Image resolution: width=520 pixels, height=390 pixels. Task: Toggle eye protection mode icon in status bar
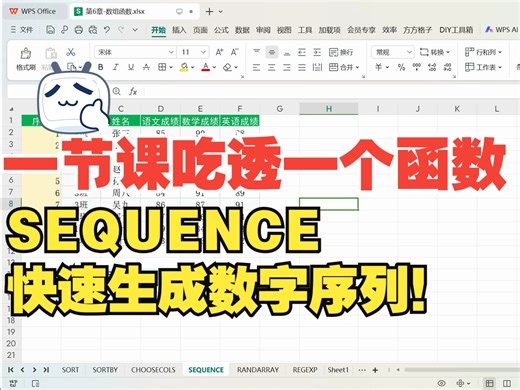(442, 383)
